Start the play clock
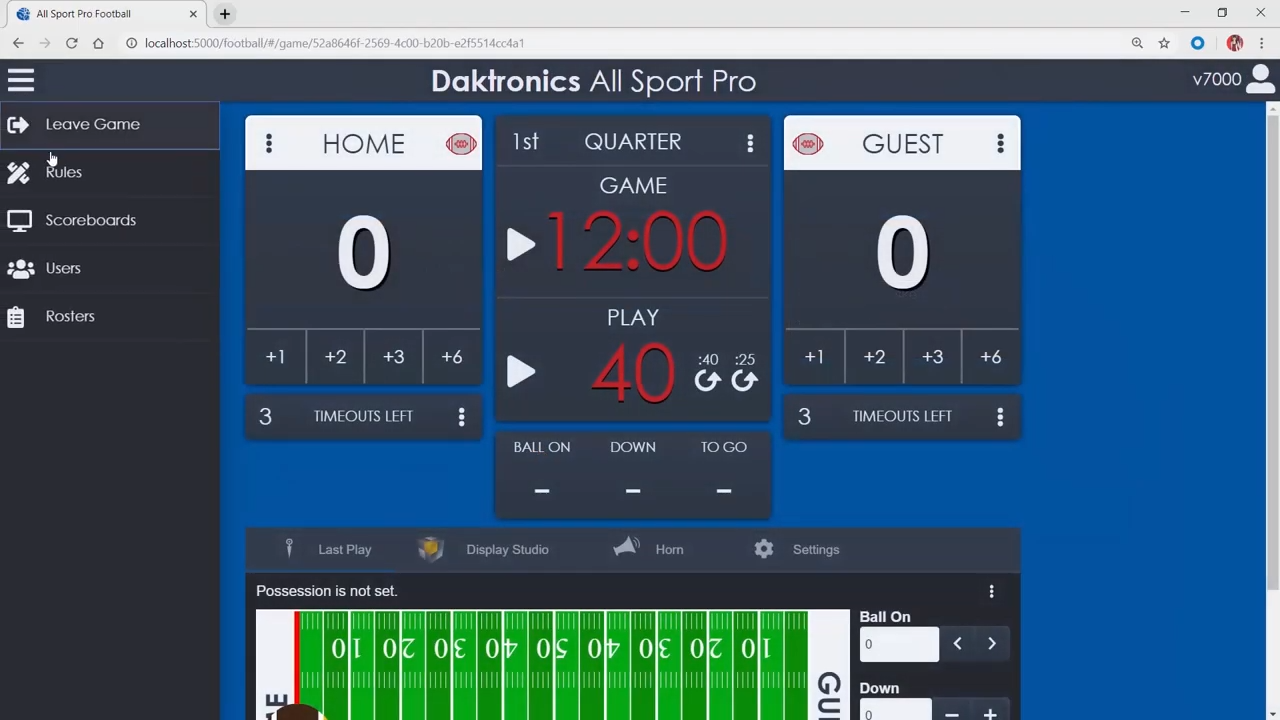Viewport: 1280px width, 720px height. click(521, 371)
